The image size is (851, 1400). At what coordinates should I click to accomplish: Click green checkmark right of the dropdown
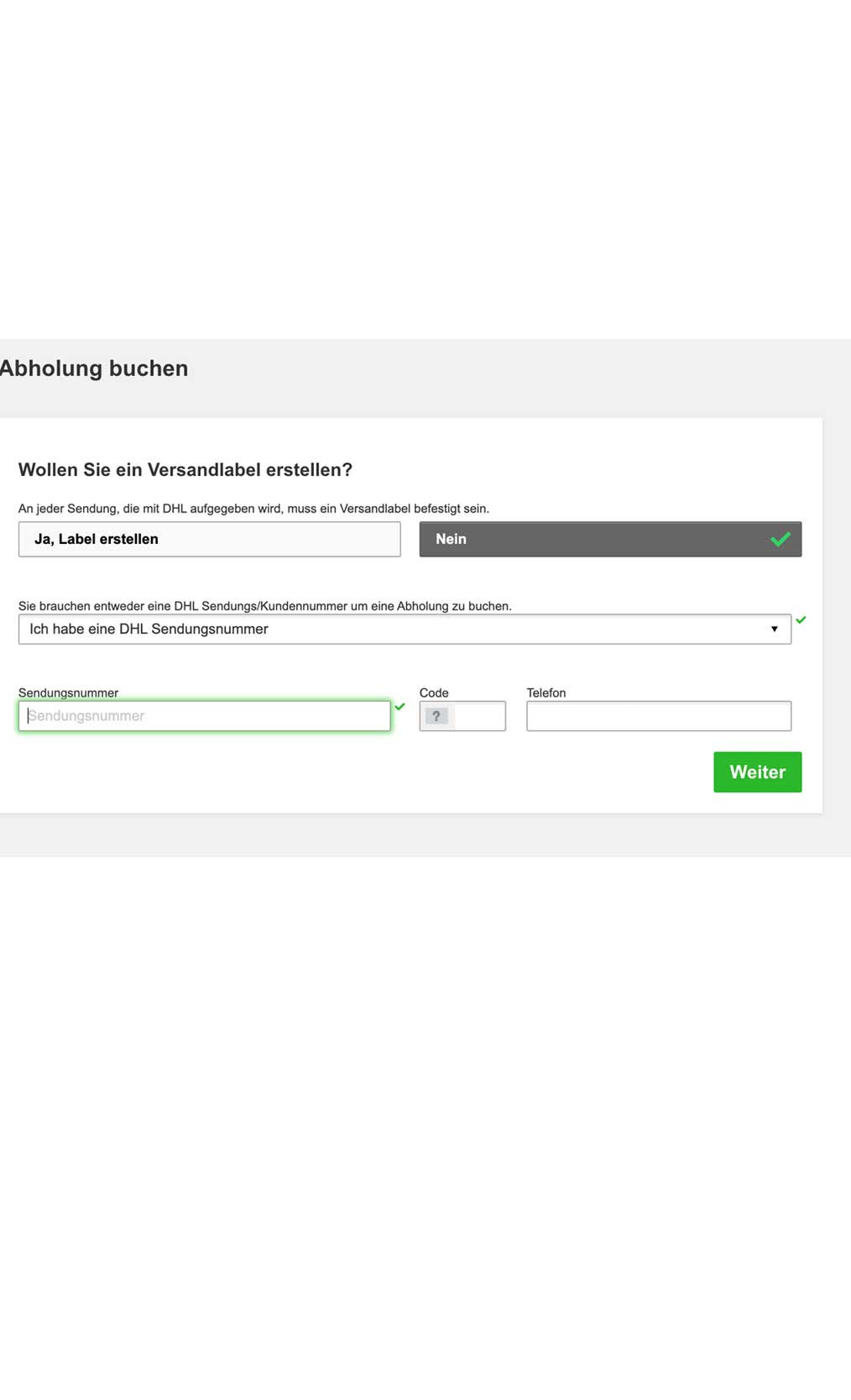pos(801,620)
